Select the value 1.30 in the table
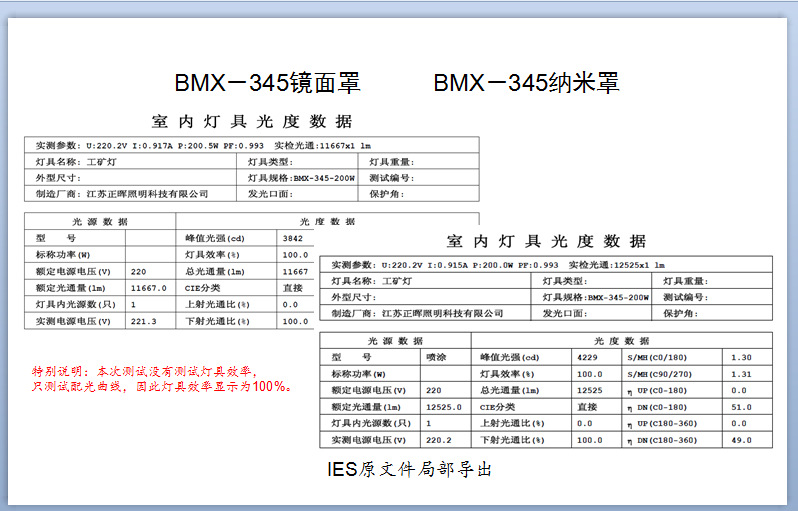Image resolution: width=798 pixels, height=511 pixels. click(741, 356)
